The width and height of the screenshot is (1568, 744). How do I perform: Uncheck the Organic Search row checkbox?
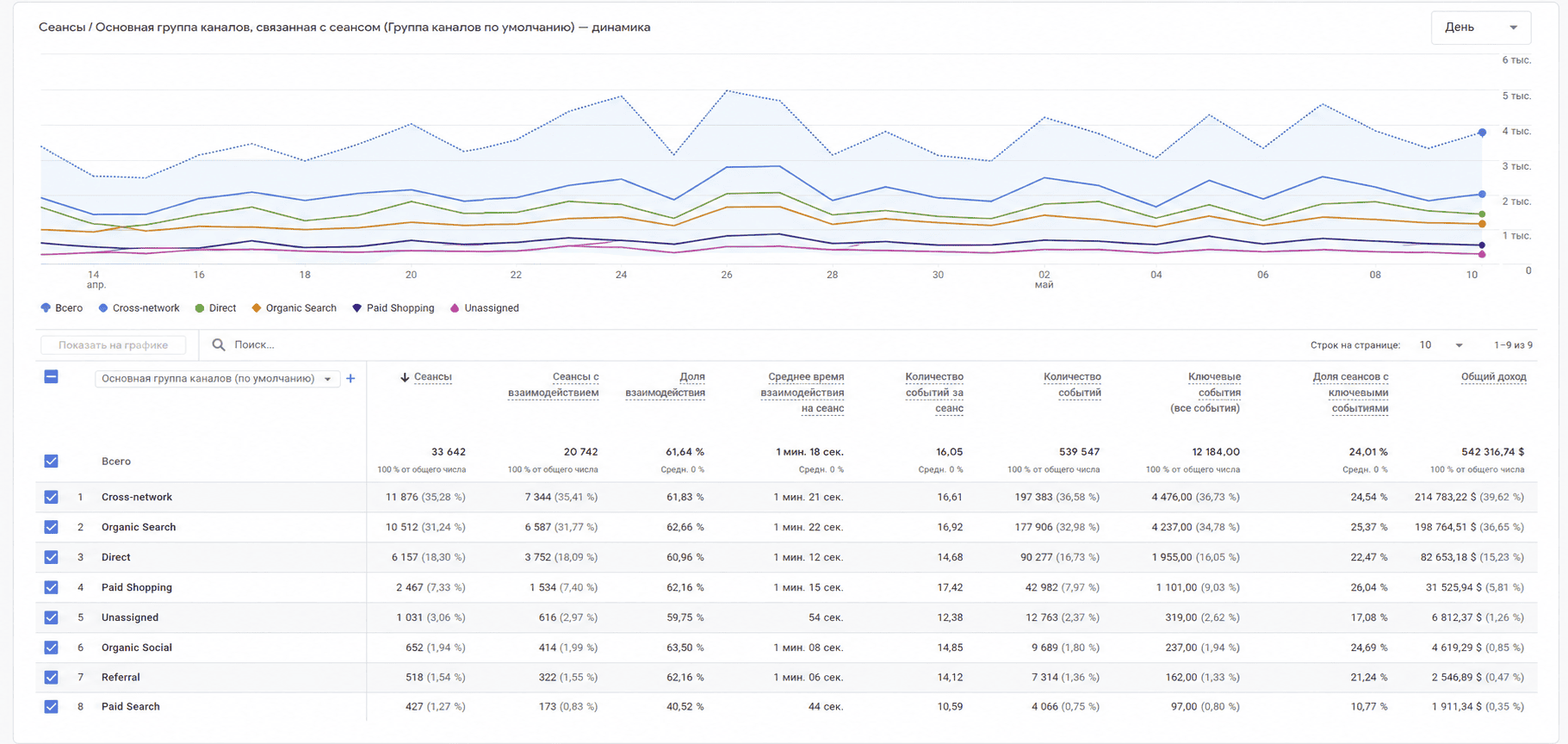coord(51,528)
